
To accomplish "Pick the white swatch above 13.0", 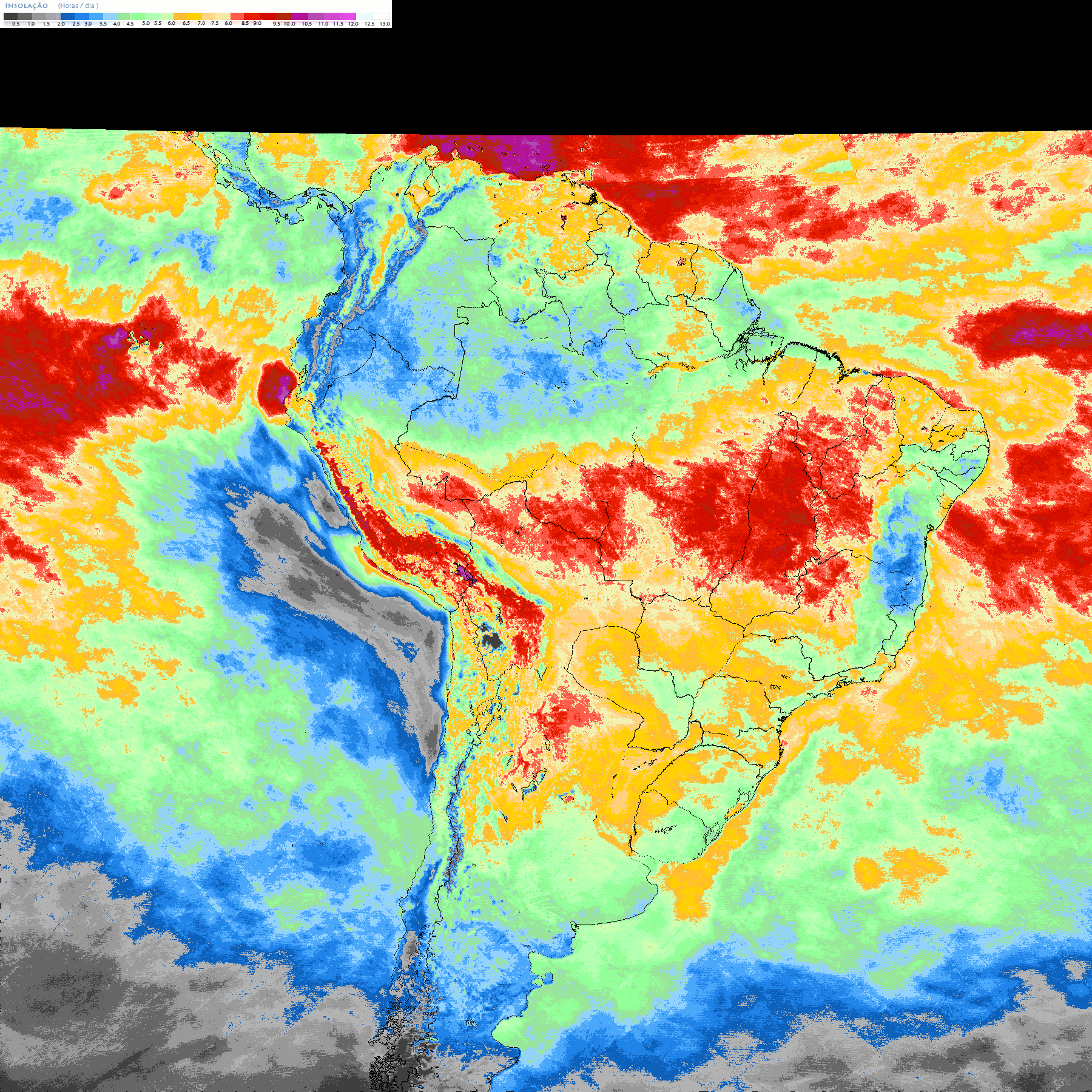I will point(381,16).
